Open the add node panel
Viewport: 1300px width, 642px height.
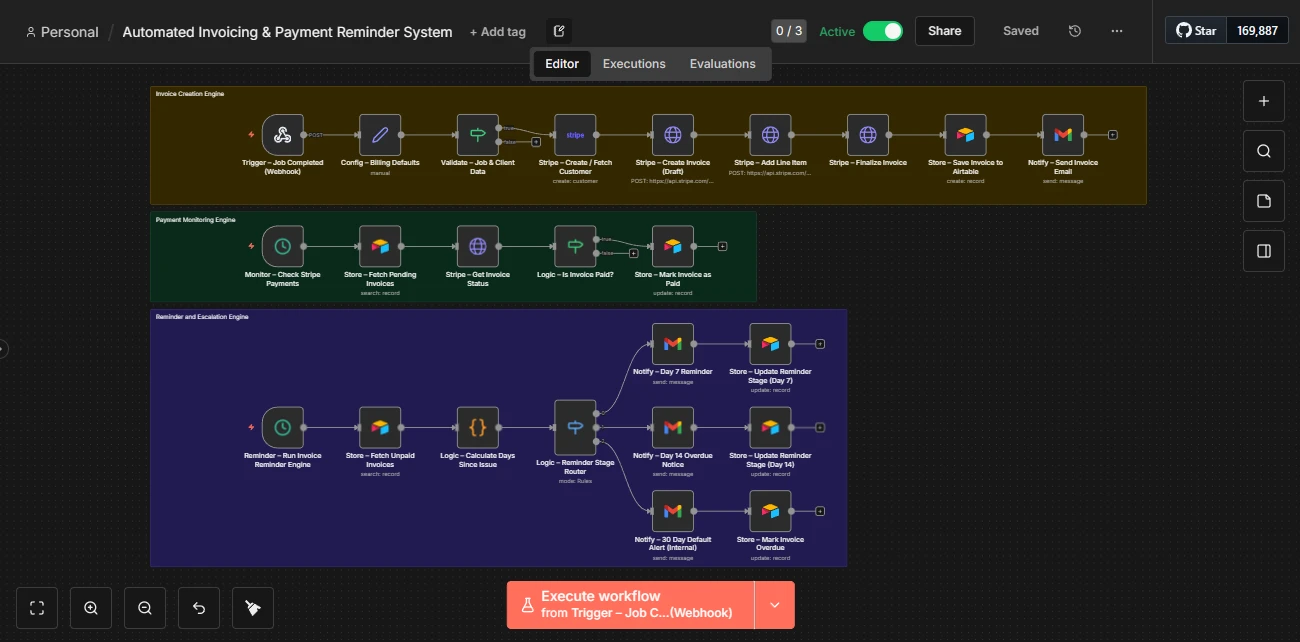(x=1263, y=101)
